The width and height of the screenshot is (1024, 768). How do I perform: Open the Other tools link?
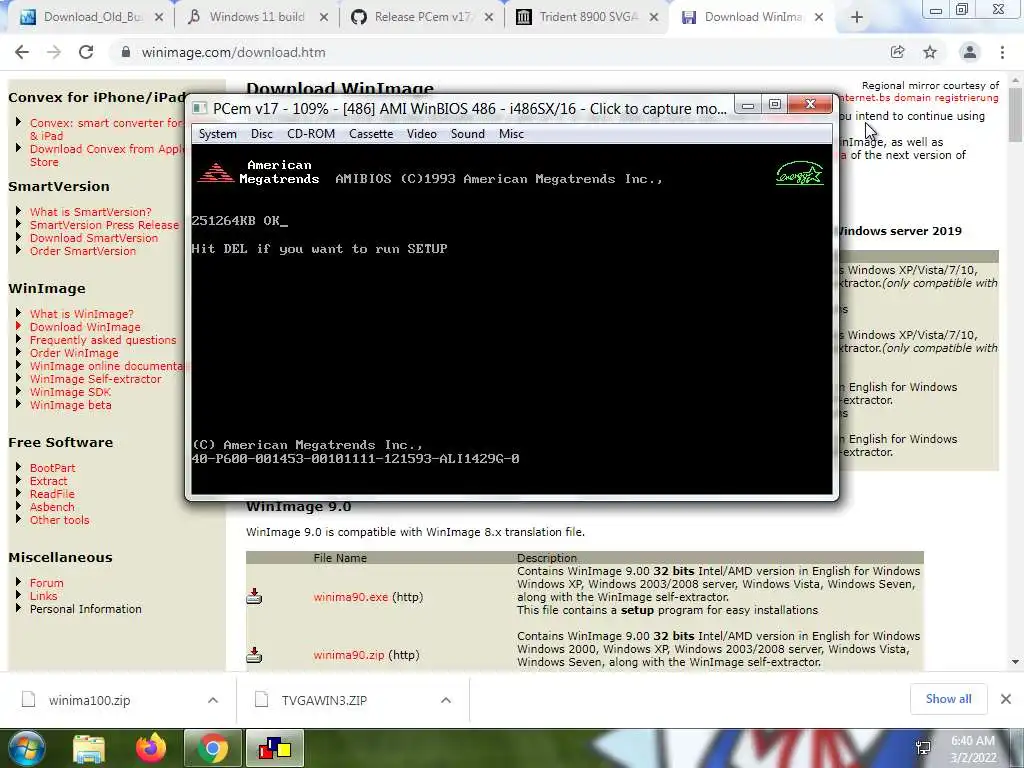click(59, 520)
